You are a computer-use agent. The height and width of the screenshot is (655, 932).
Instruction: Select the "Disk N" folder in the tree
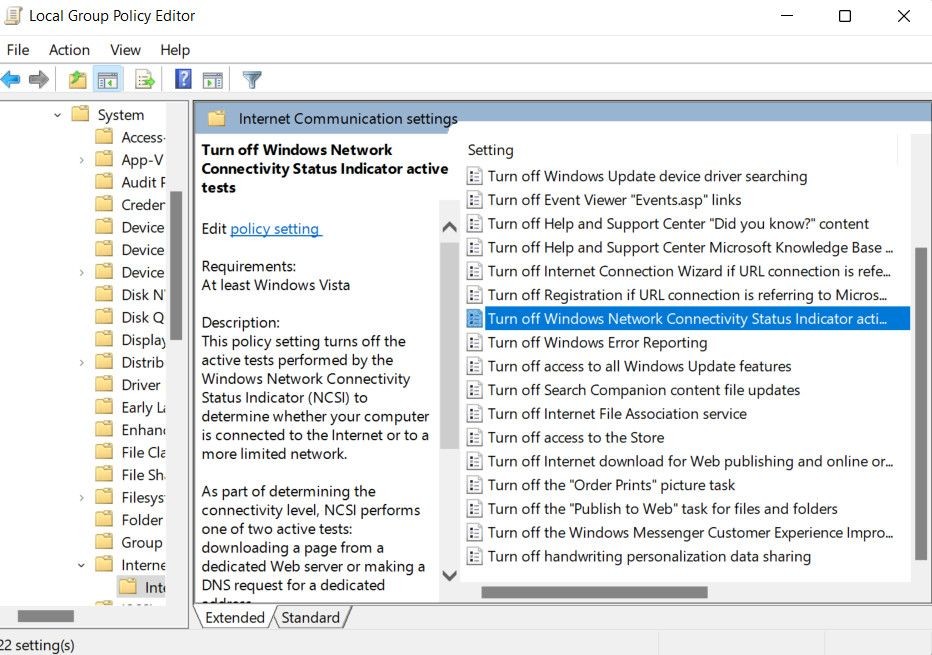pos(131,295)
